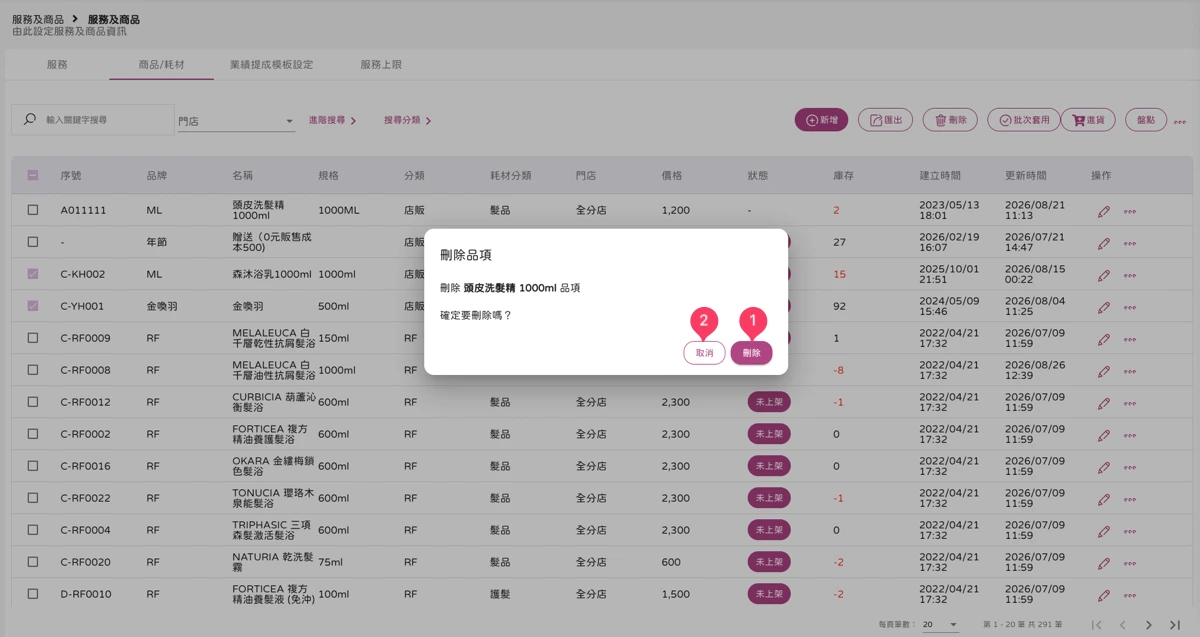Open the more-options dots for row C-KH002
This screenshot has width=1200, height=637.
point(1130,275)
